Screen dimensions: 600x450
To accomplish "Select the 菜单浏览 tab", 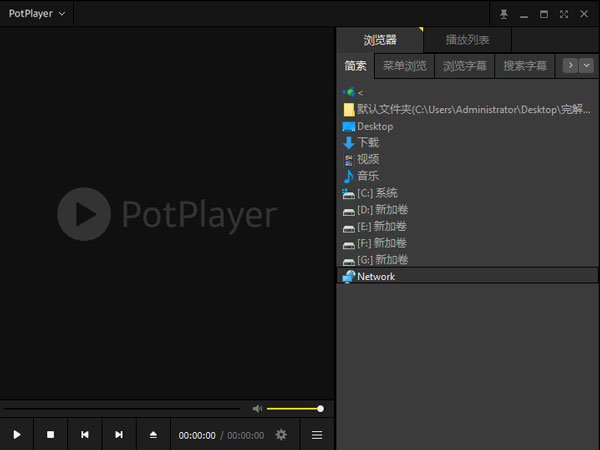I will [404, 66].
